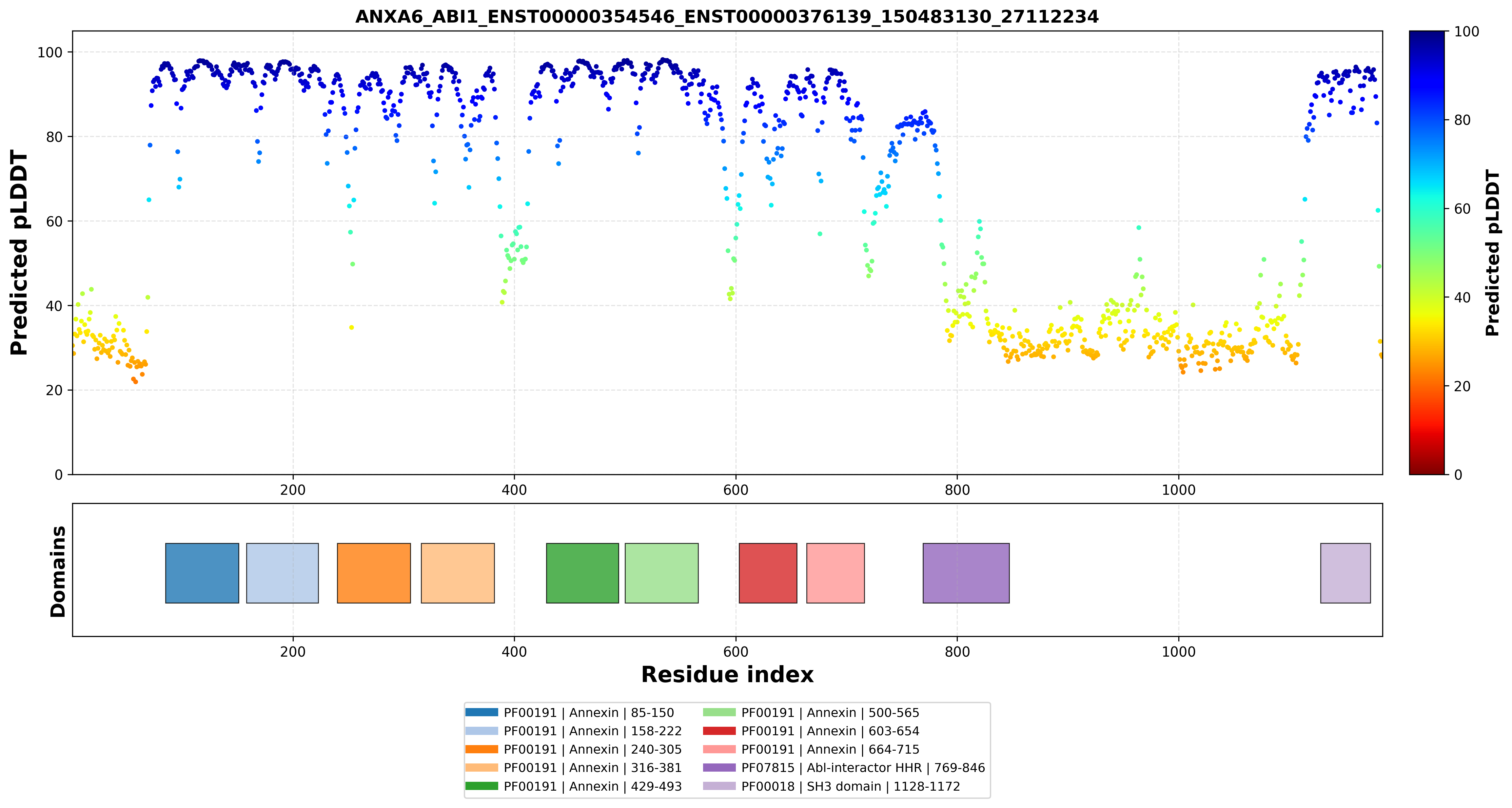The height and width of the screenshot is (808, 1512).
Task: Click the orange Annexin 240-305 domain box
Action: pyautogui.click(x=374, y=573)
